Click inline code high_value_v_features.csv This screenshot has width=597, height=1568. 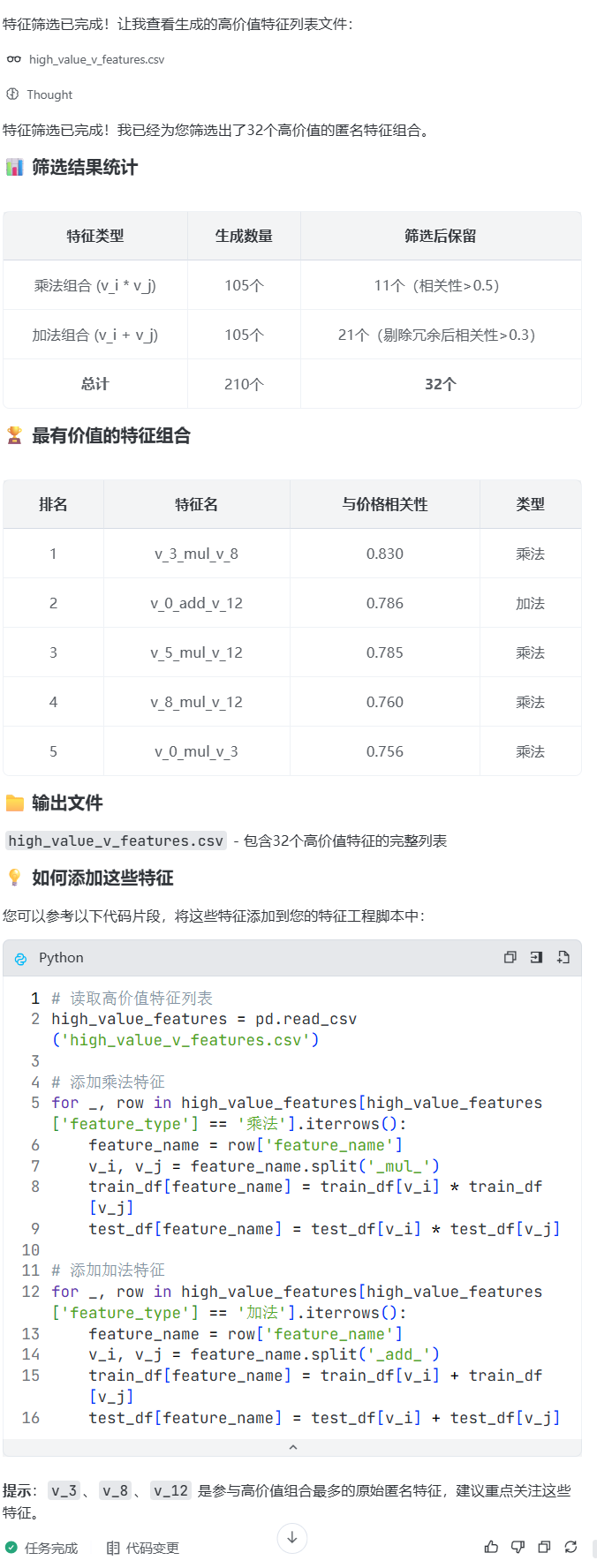pos(116,841)
